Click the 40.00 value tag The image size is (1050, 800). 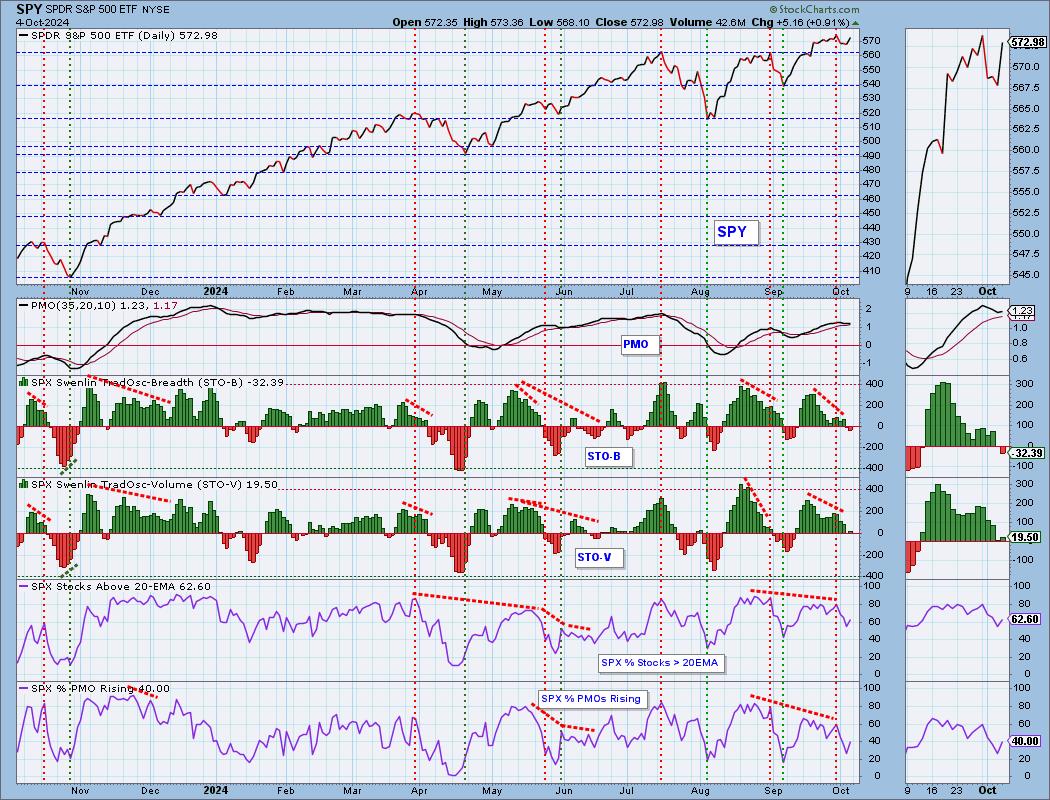1026,741
